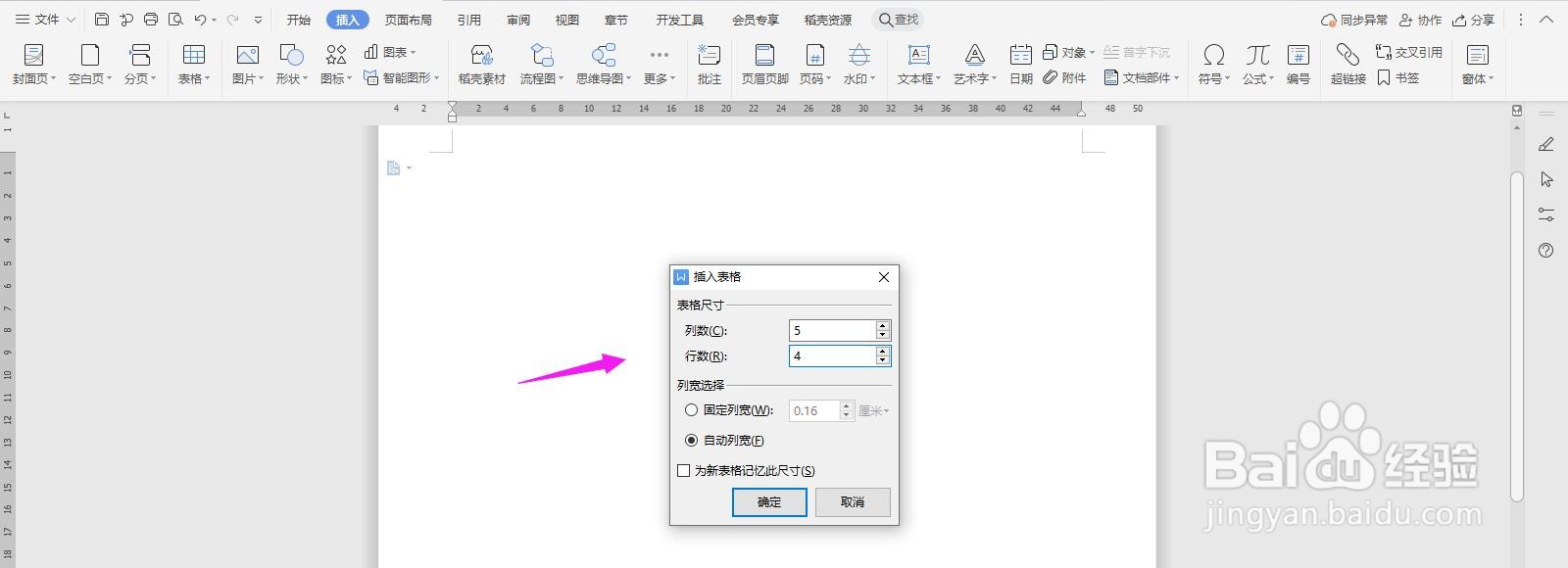Check 为新表格记忆此尺寸 checkbox
The image size is (1568, 568).
tap(684, 471)
